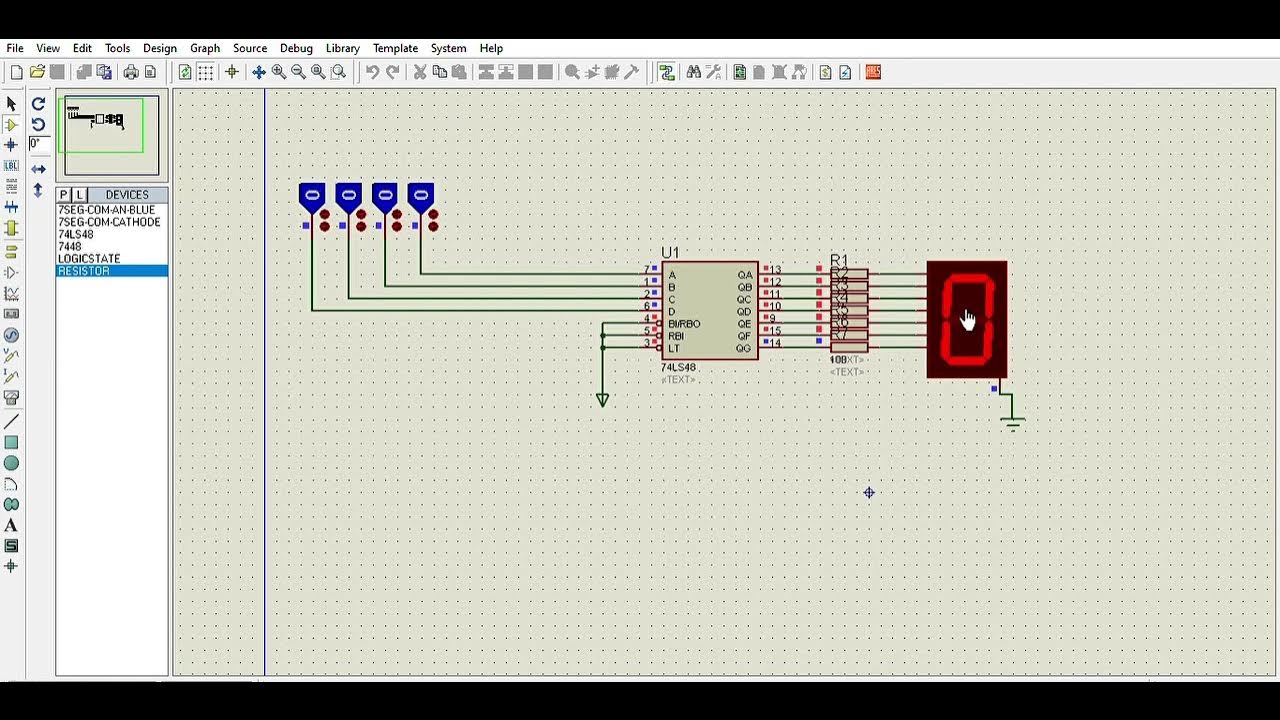Select the 2D box drawing tool

[11, 443]
